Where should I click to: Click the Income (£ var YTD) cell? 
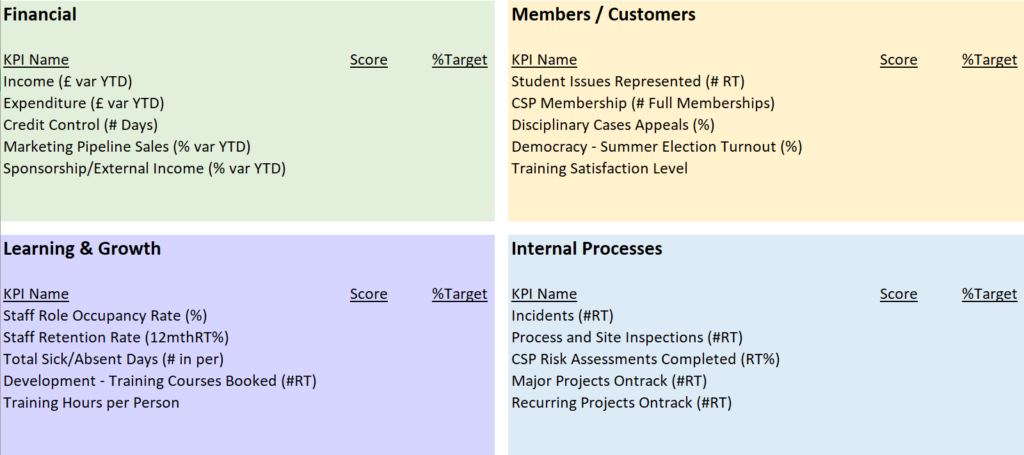(68, 81)
